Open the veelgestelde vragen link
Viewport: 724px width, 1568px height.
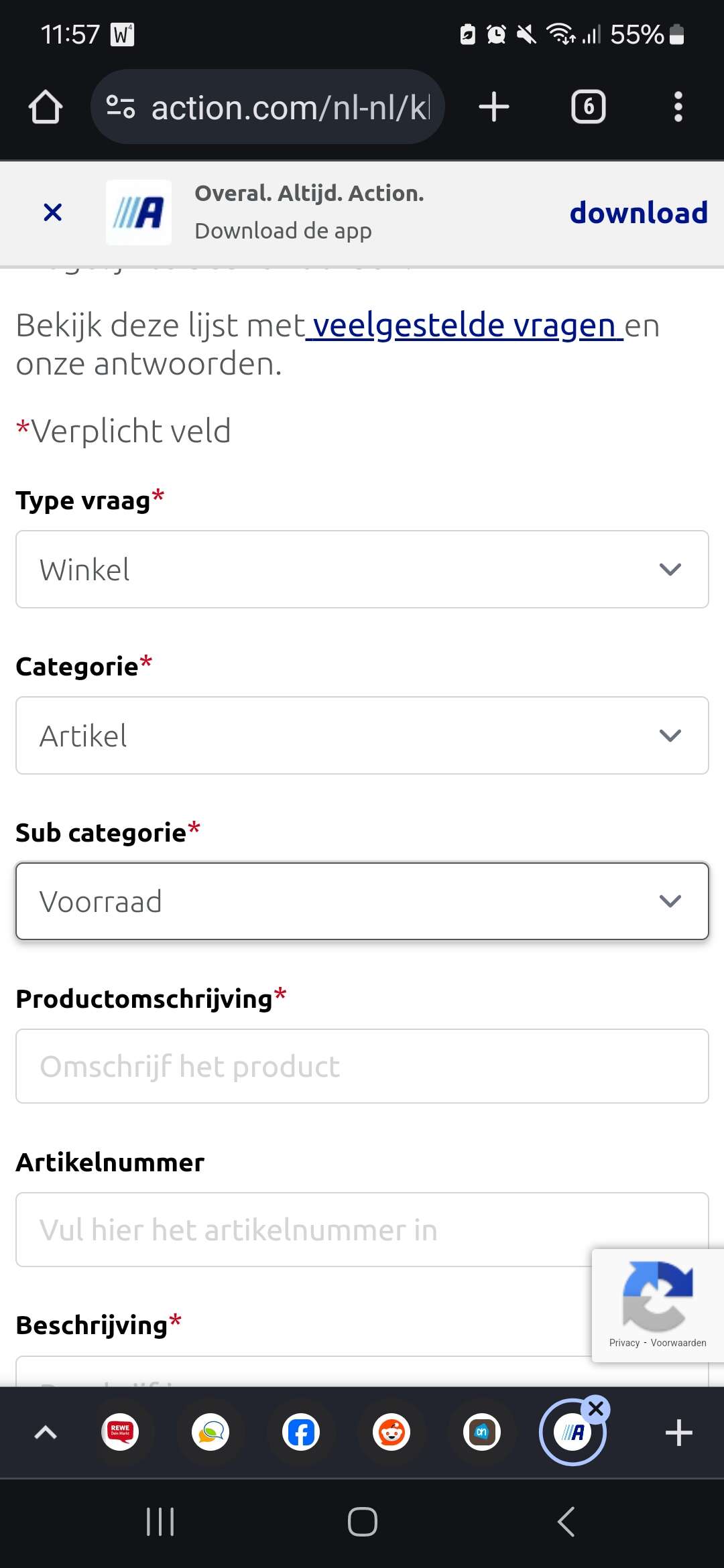pyautogui.click(x=464, y=326)
